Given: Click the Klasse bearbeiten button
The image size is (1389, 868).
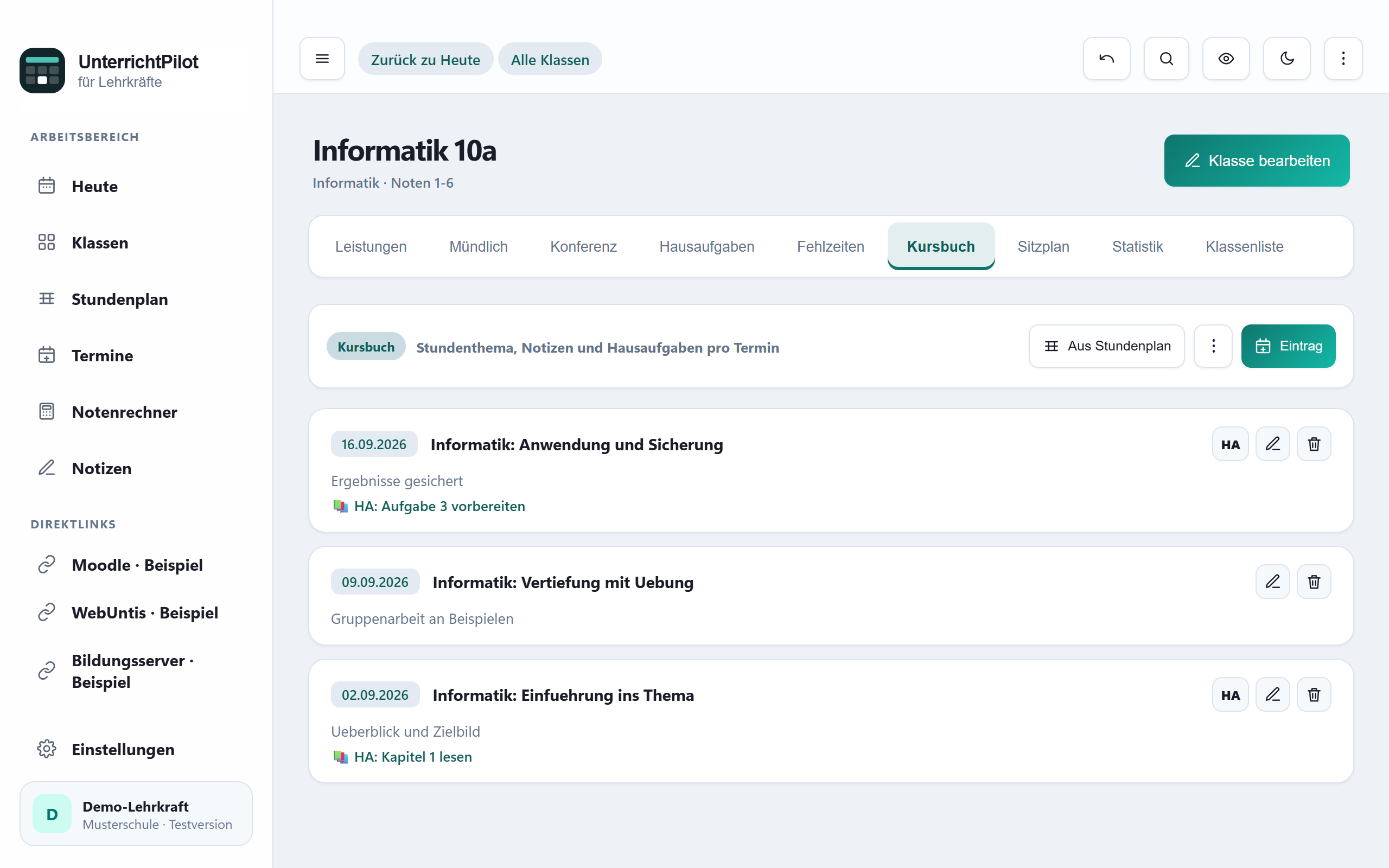Looking at the screenshot, I should point(1257,160).
